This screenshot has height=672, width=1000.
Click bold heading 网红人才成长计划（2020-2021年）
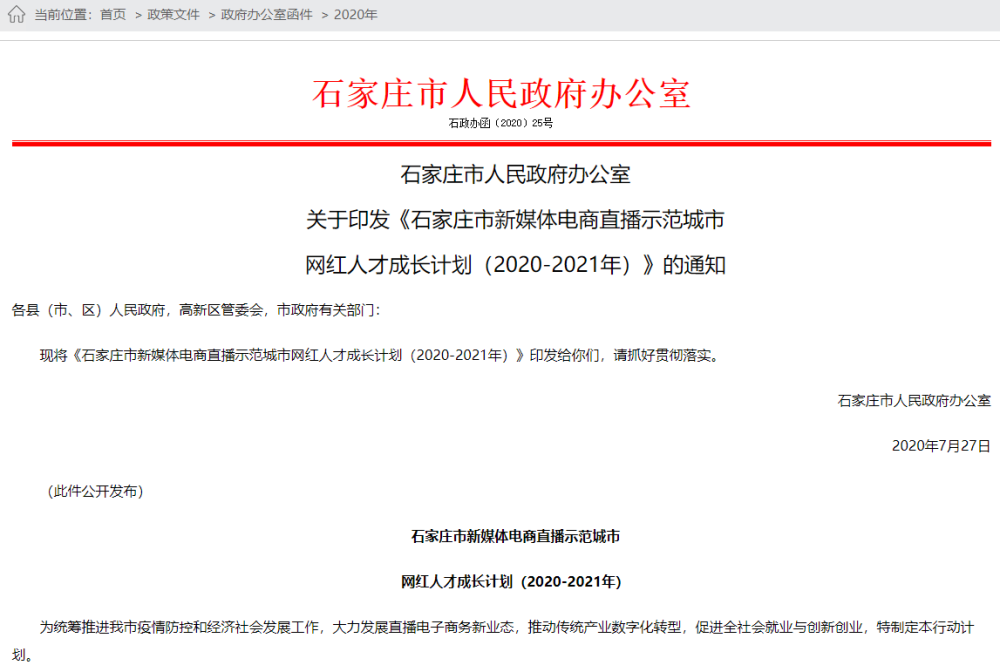tap(511, 582)
